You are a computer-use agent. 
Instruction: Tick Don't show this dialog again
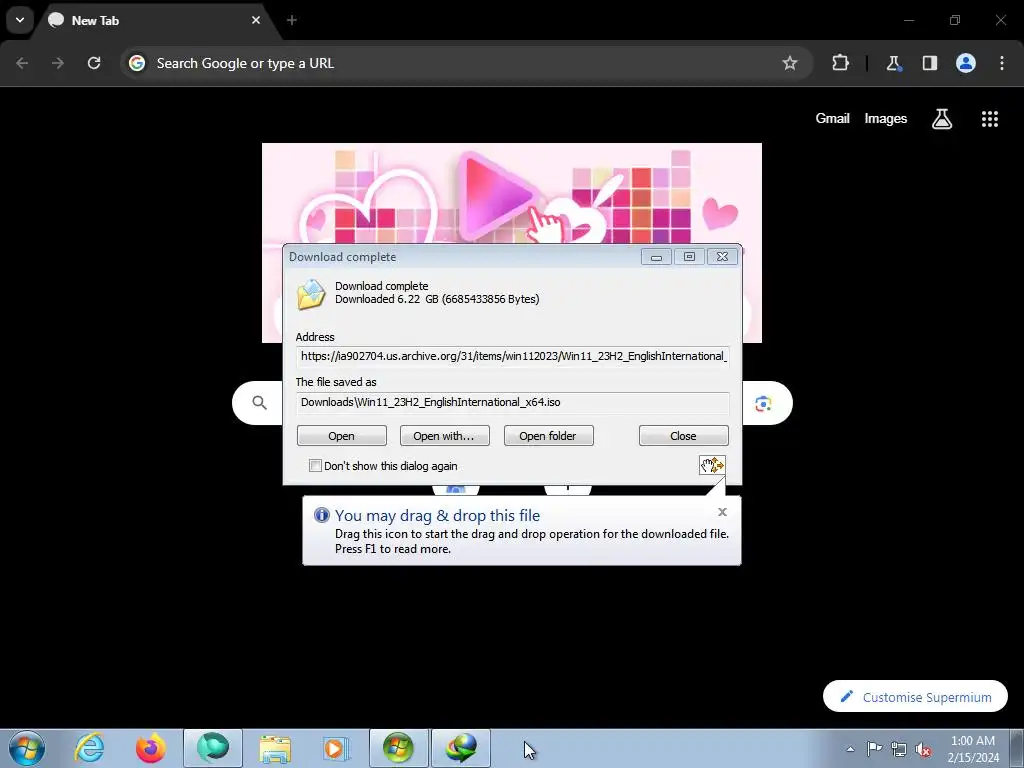315,466
